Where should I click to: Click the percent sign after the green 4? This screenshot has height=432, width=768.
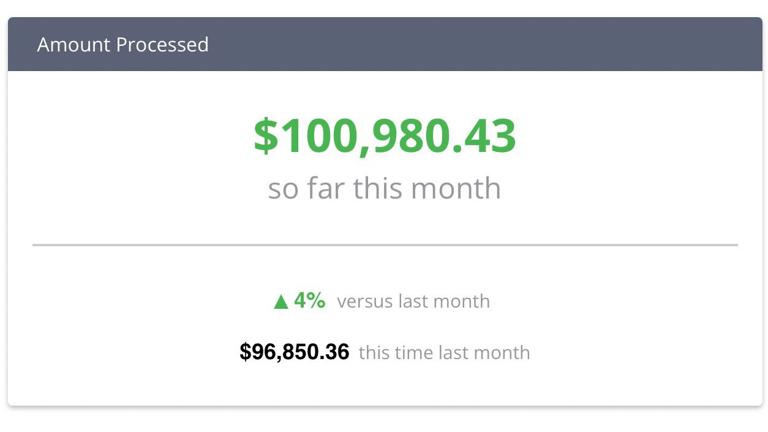click(316, 300)
